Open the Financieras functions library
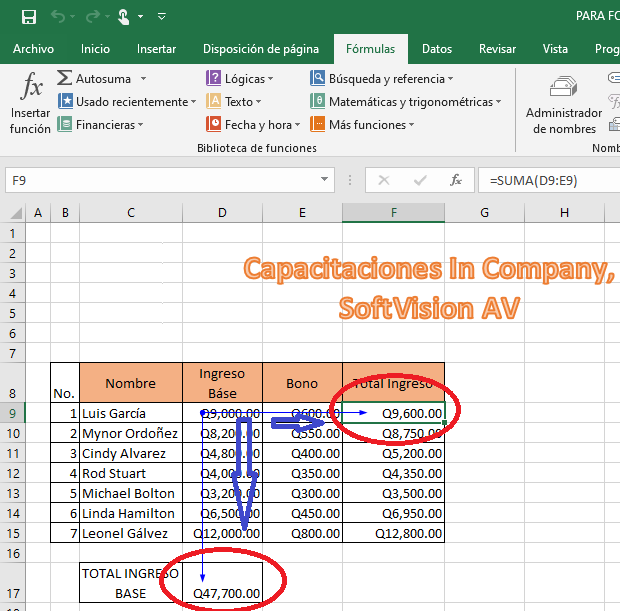 (100, 125)
